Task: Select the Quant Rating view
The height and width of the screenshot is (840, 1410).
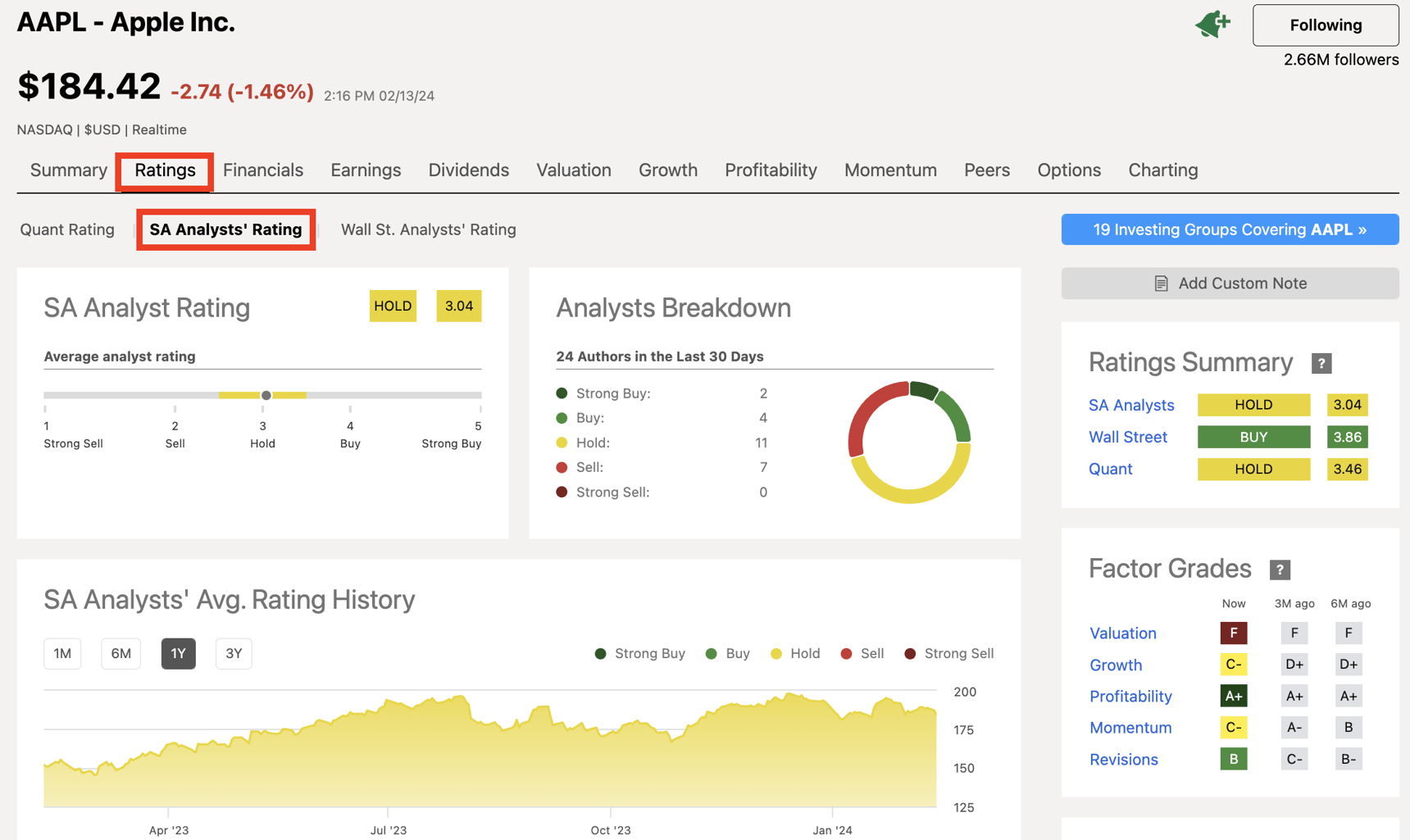Action: (x=66, y=229)
